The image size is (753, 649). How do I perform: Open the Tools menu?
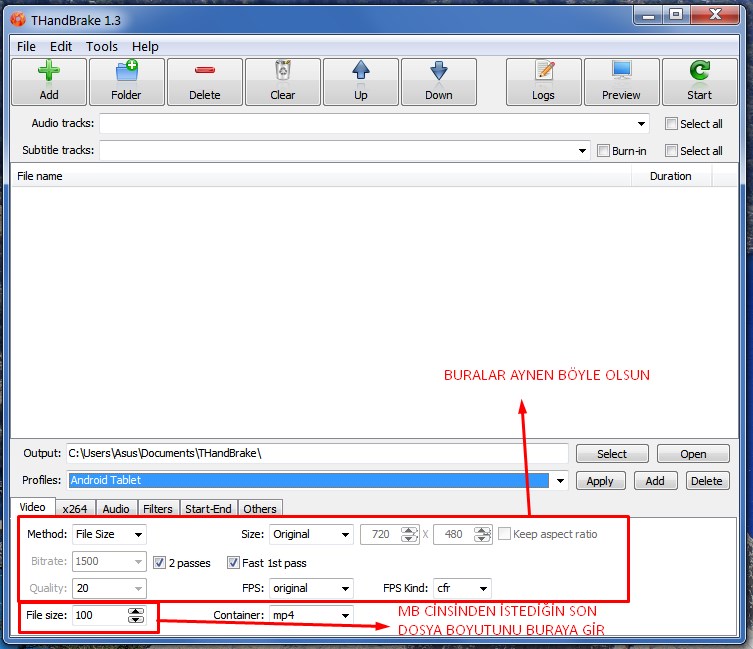point(102,47)
